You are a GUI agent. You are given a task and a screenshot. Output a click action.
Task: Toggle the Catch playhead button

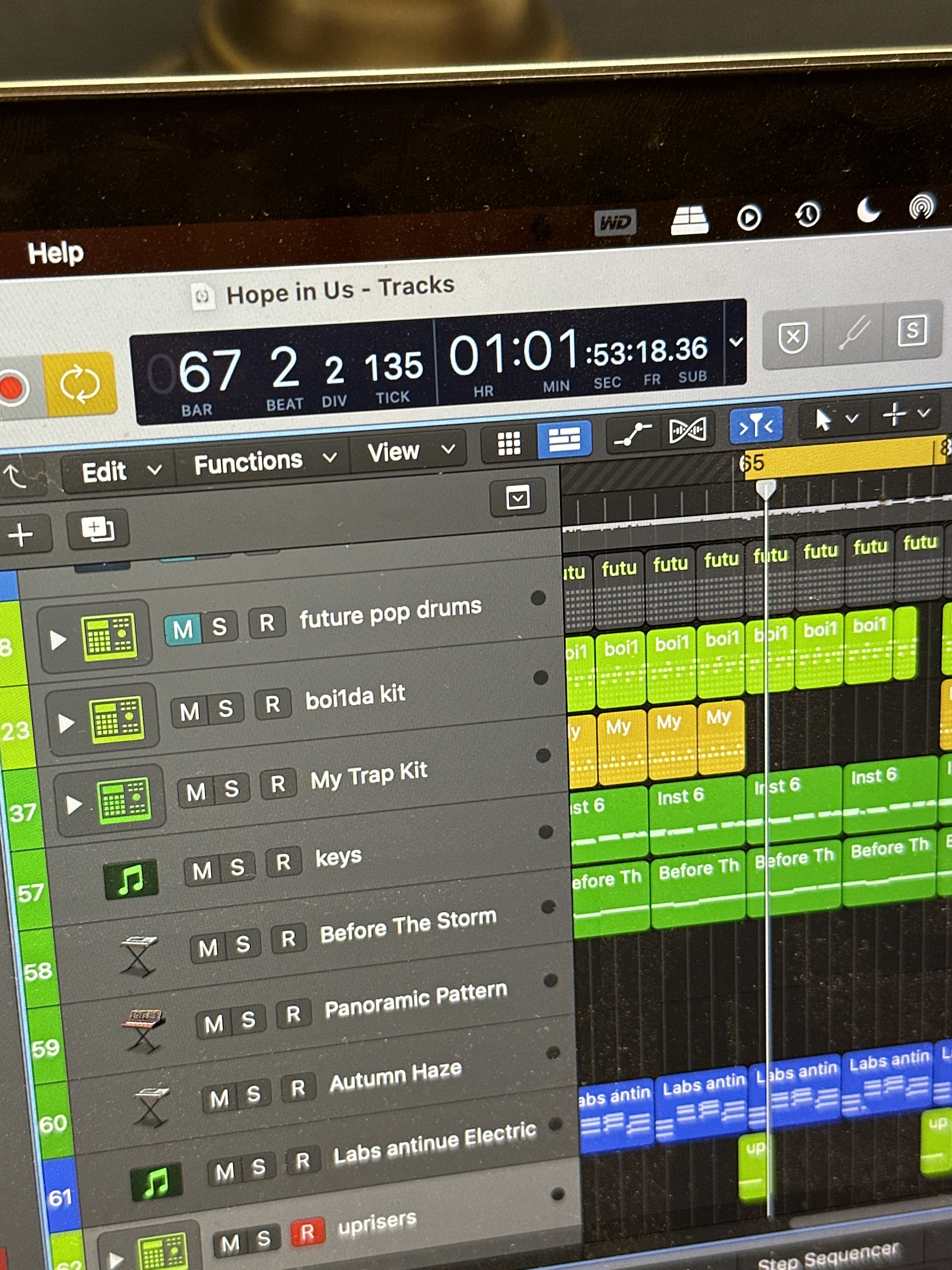coord(756,425)
